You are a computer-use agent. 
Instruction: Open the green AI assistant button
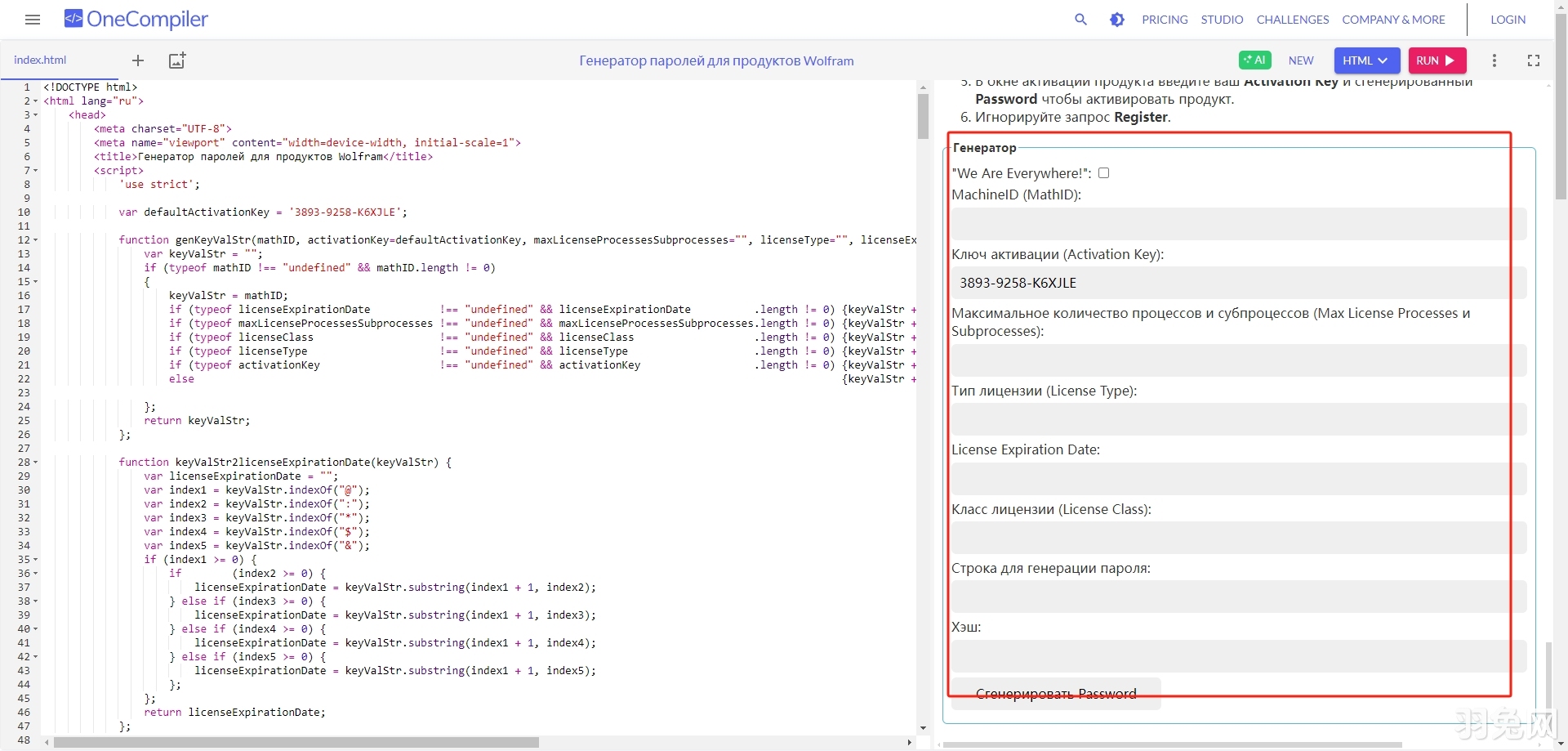pyautogui.click(x=1254, y=60)
